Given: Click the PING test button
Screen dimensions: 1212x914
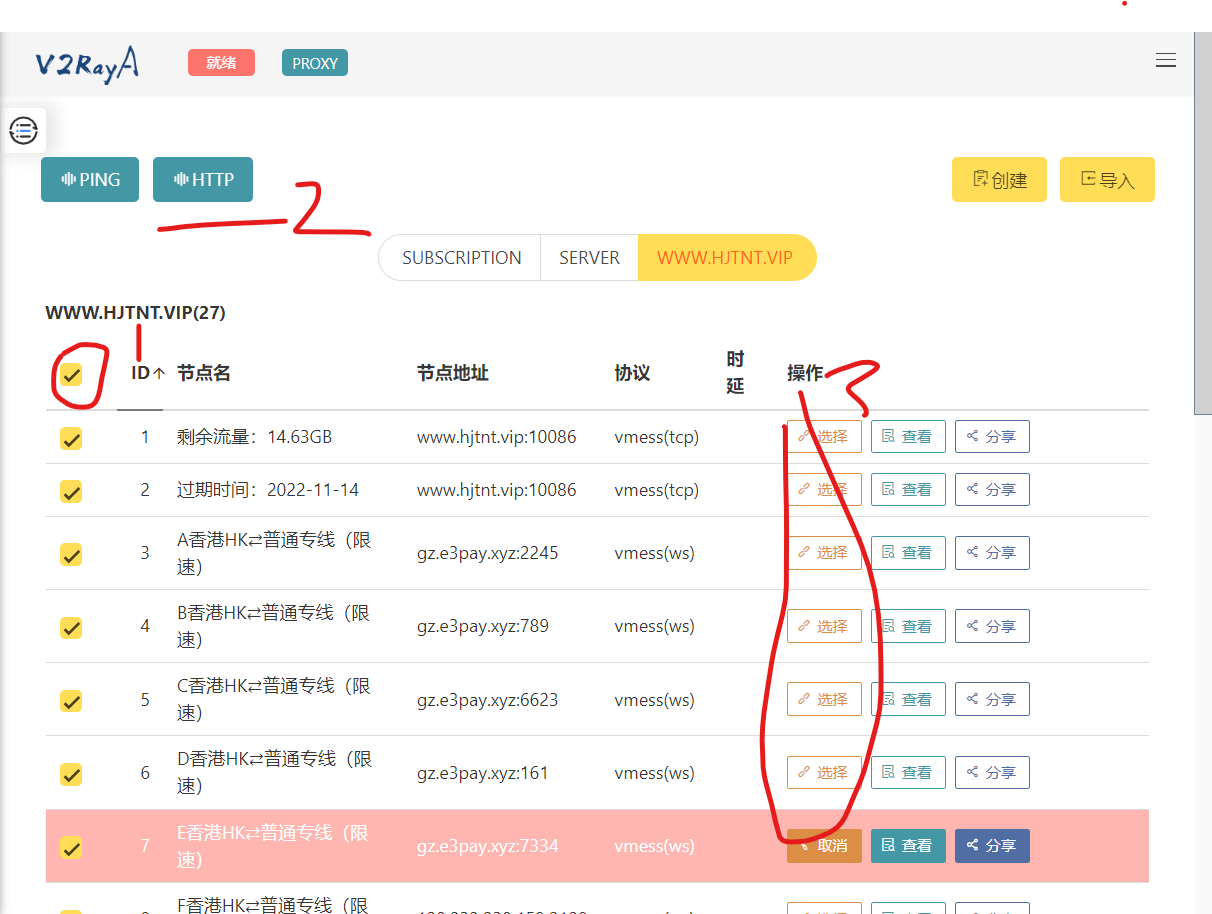Looking at the screenshot, I should pyautogui.click(x=89, y=179).
